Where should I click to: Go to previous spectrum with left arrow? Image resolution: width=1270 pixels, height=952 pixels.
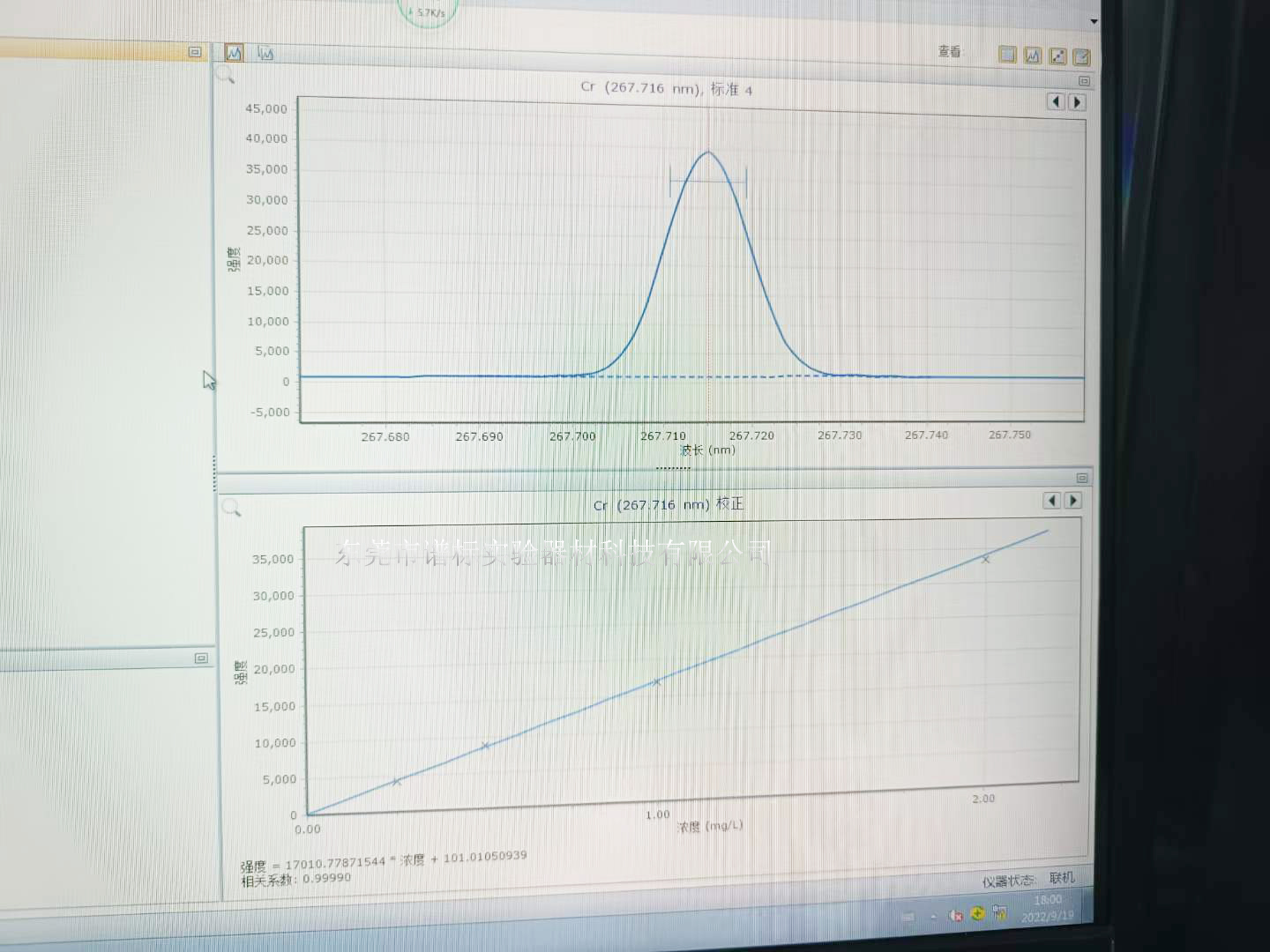(1055, 101)
